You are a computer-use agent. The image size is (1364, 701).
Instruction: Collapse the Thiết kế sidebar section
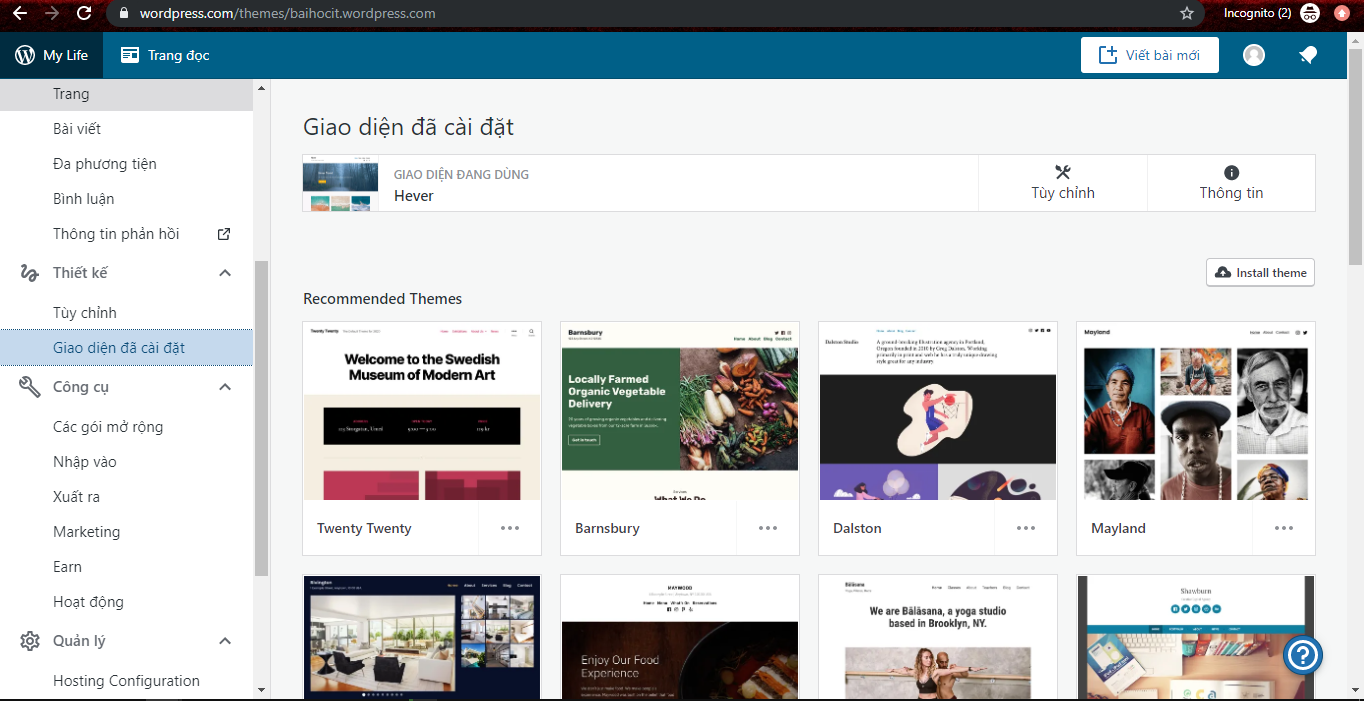(x=225, y=273)
